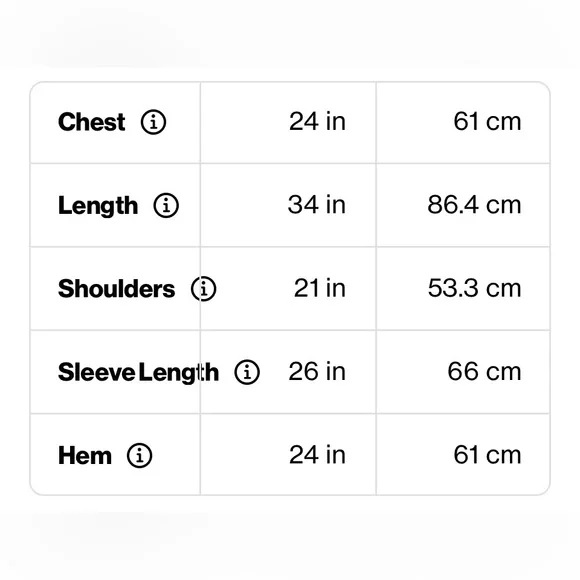This screenshot has width=580, height=580.
Task: Open the Length measurement info icon
Action: pos(166,205)
